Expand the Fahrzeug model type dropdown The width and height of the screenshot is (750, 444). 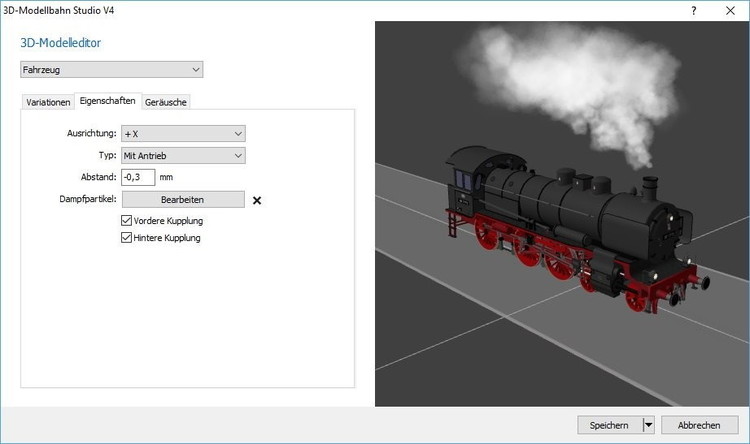pyautogui.click(x=111, y=70)
